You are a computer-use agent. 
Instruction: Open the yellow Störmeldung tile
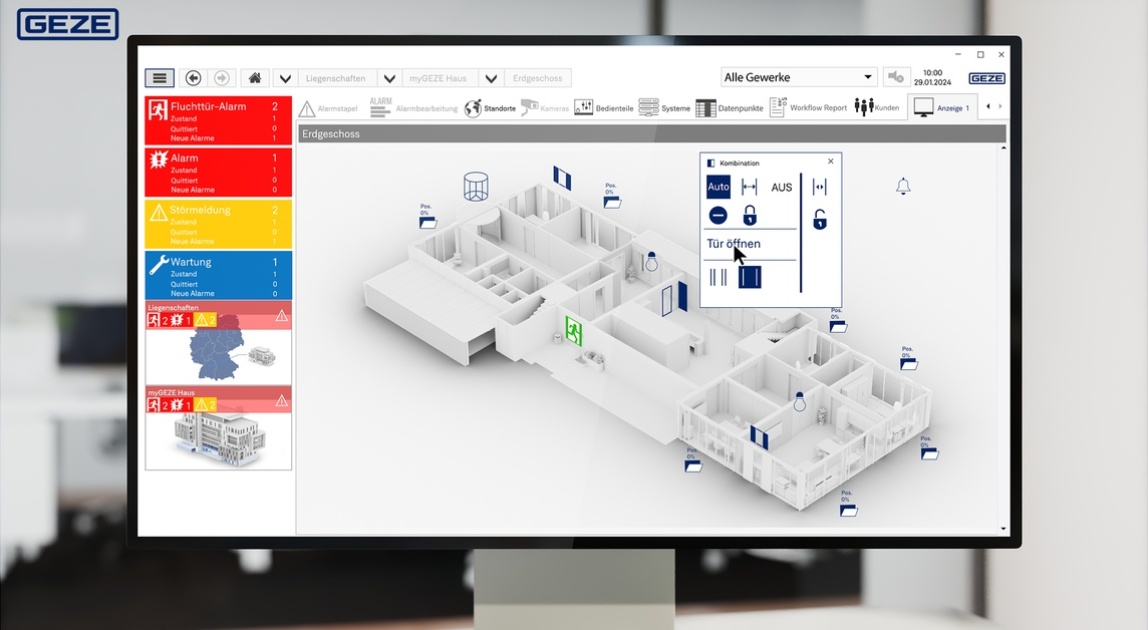218,224
